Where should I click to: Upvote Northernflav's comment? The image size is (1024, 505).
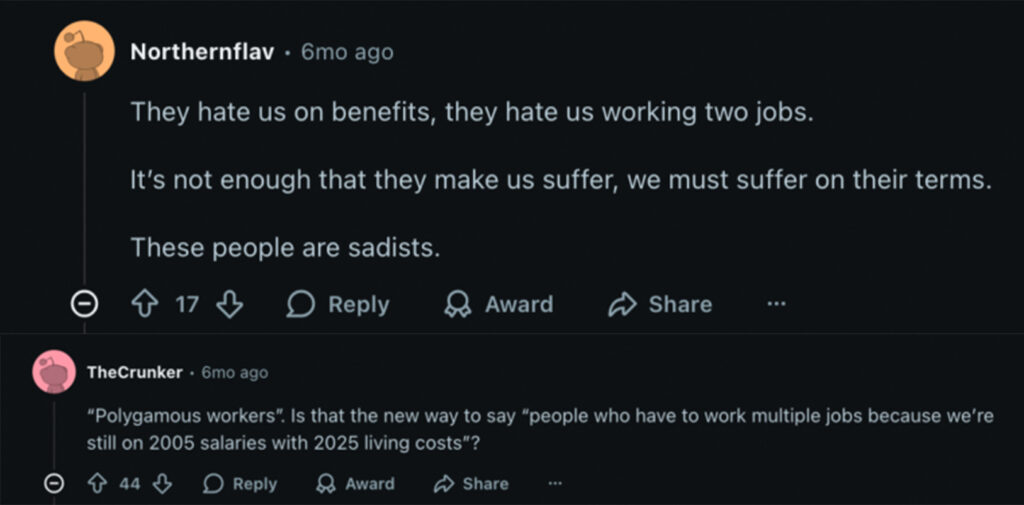tap(141, 304)
